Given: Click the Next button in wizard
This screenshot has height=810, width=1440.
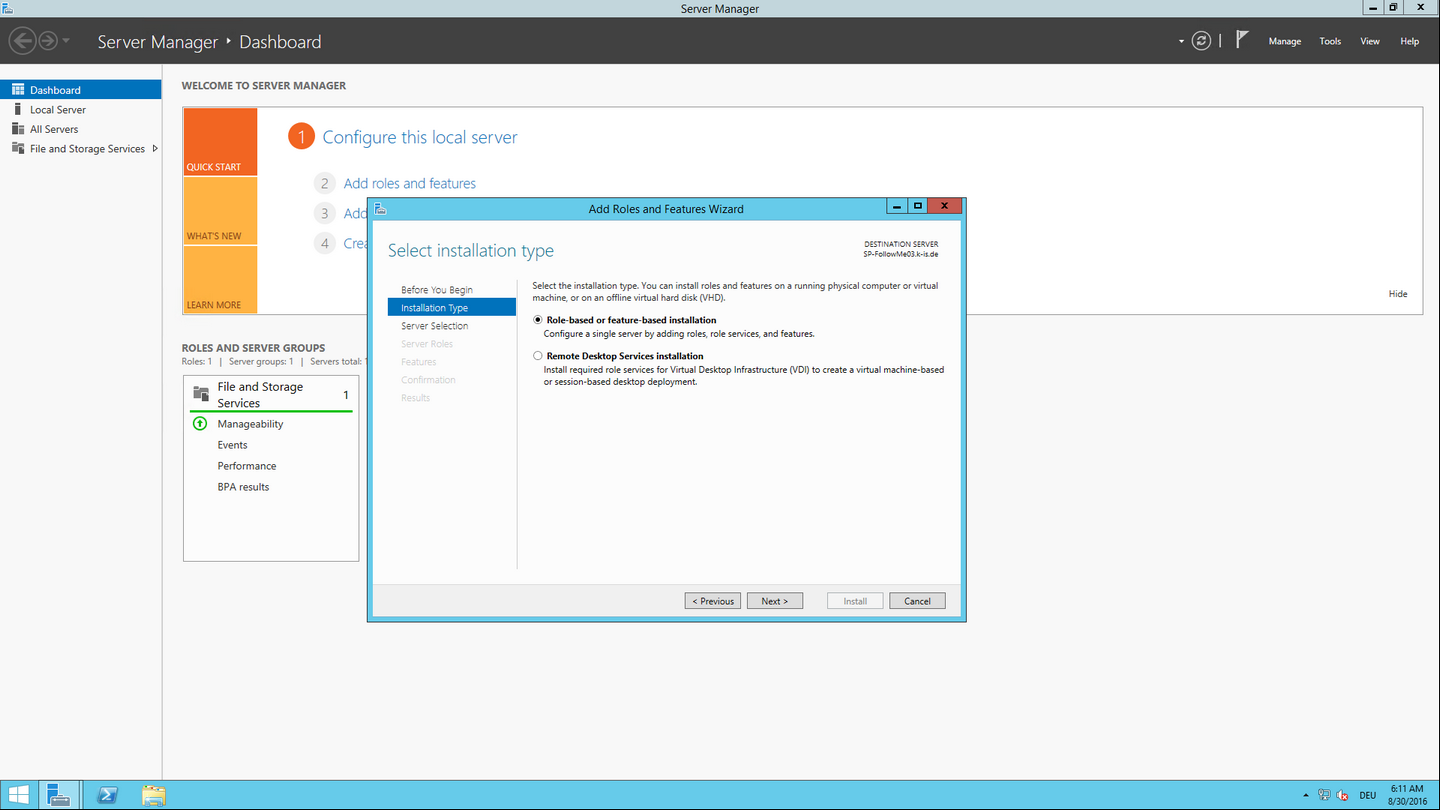Looking at the screenshot, I should 775,601.
